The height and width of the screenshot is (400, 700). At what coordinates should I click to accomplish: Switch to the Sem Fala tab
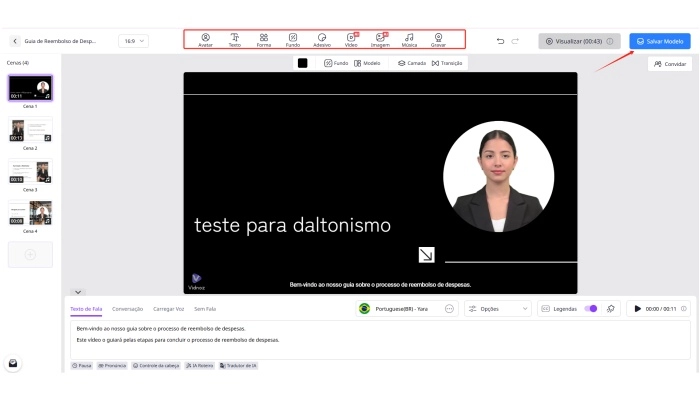click(205, 309)
